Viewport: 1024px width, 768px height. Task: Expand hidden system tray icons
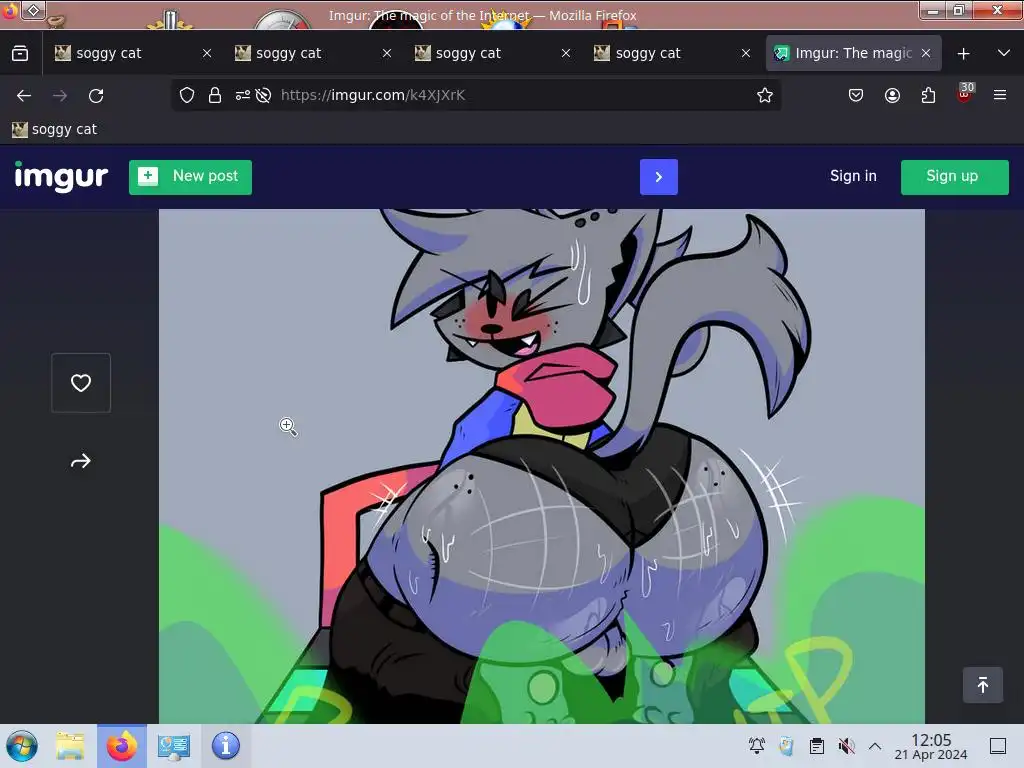pyautogui.click(x=875, y=746)
